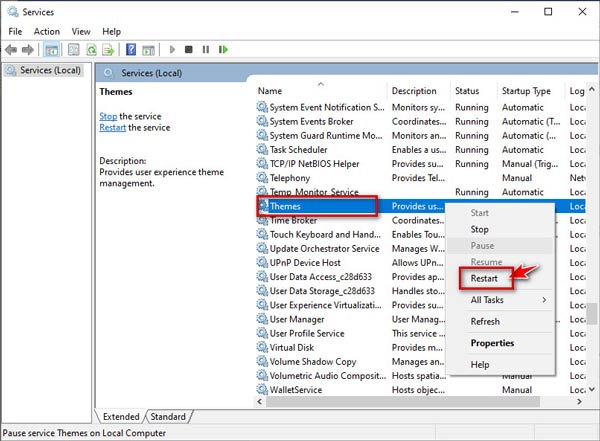Toggle Show/Hide Console Tree icon
This screenshot has height=441, width=600.
(51, 49)
